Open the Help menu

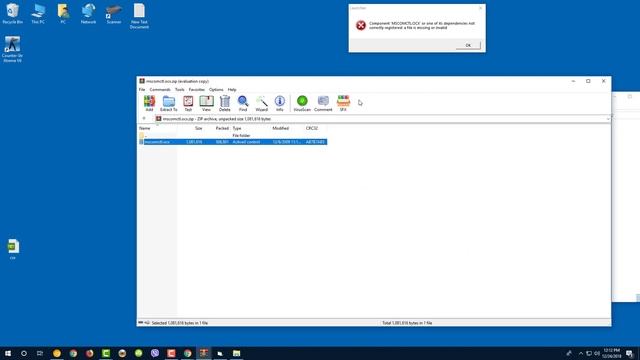232,89
